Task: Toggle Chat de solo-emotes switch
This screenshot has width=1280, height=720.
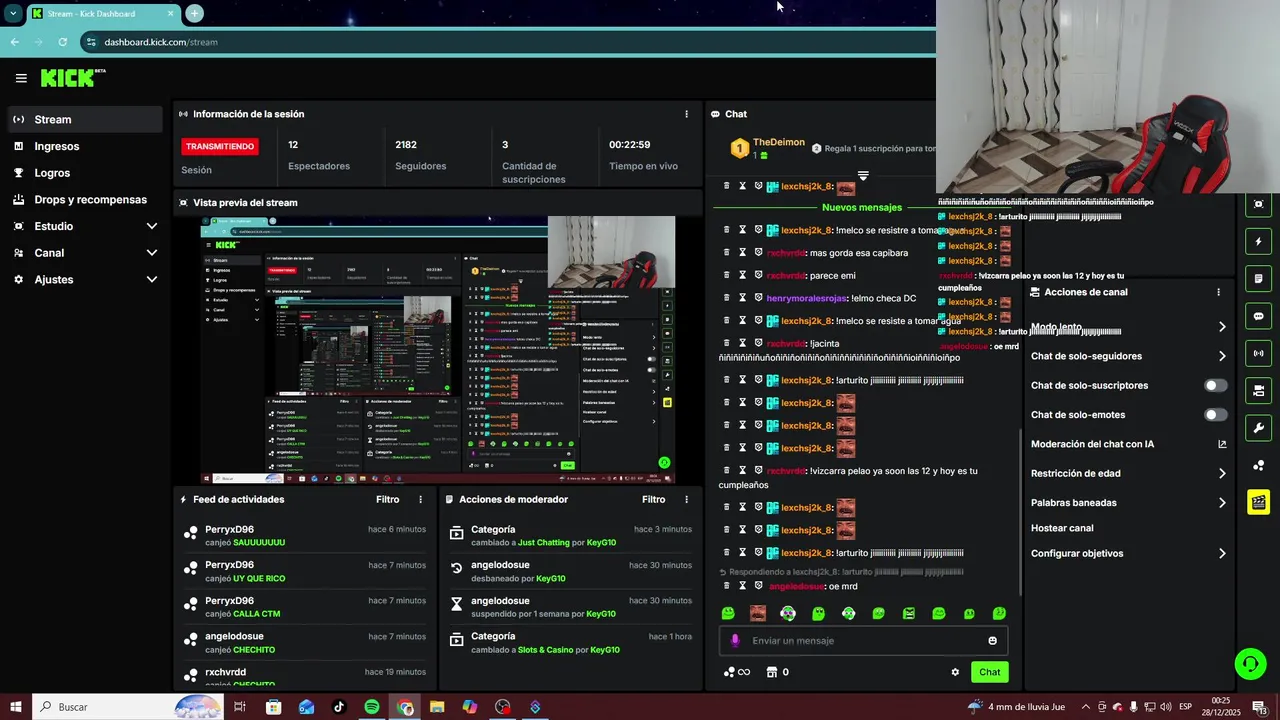Action: (x=1215, y=414)
